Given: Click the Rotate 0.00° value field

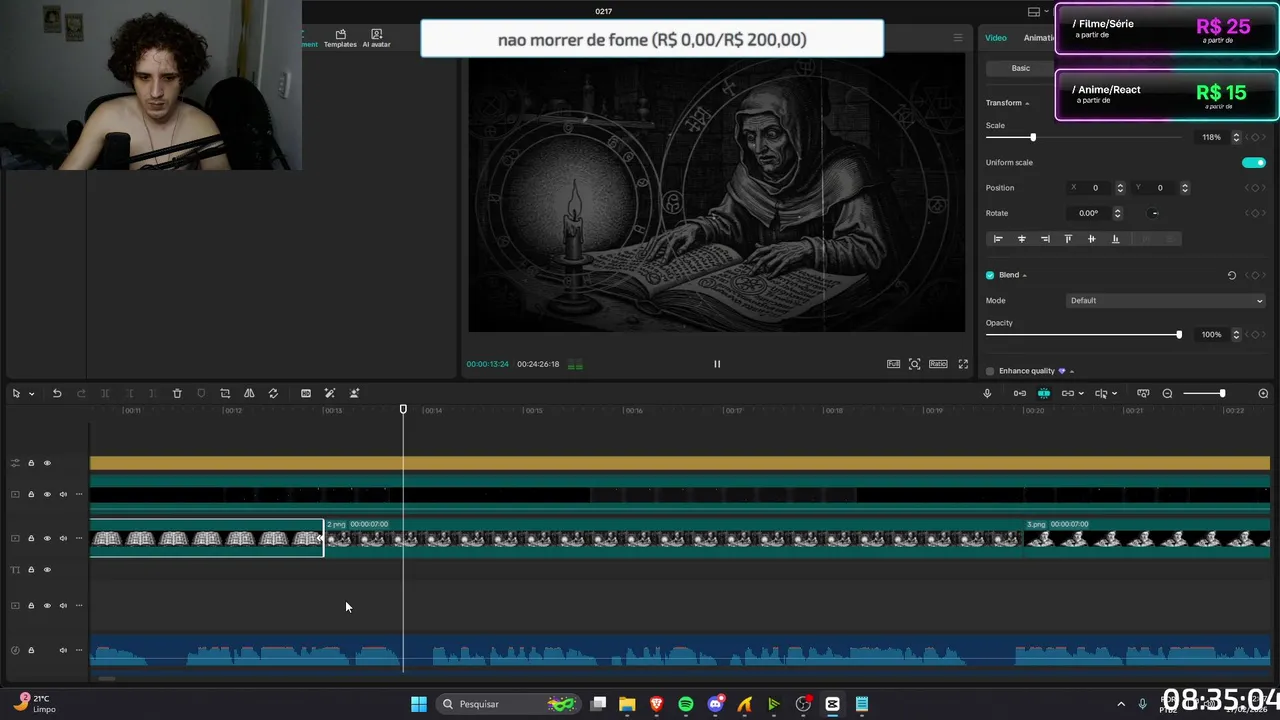Looking at the screenshot, I should 1088,213.
